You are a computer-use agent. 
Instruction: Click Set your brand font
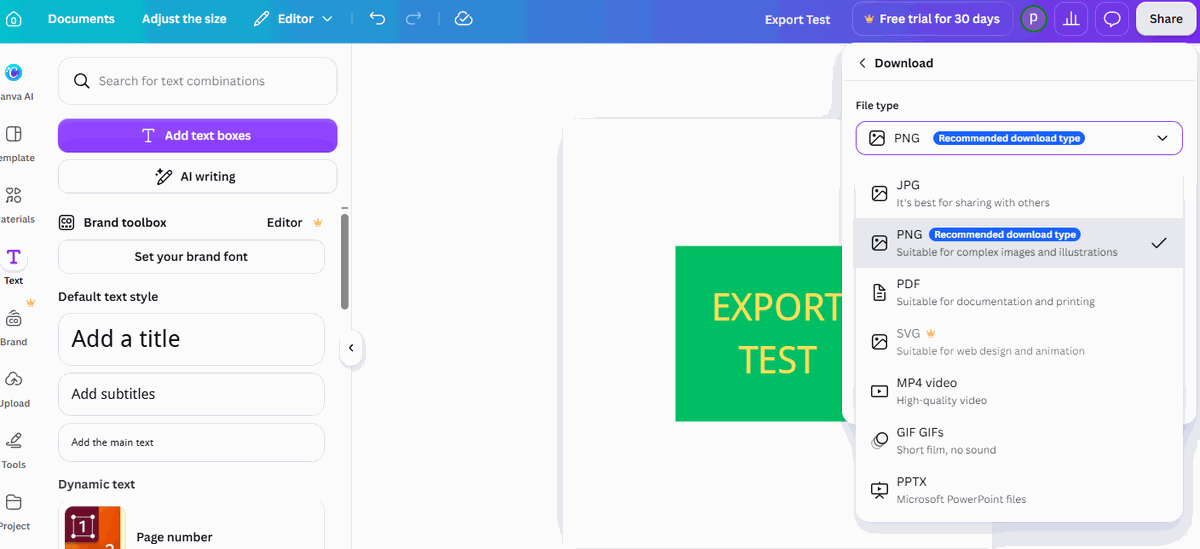[191, 257]
